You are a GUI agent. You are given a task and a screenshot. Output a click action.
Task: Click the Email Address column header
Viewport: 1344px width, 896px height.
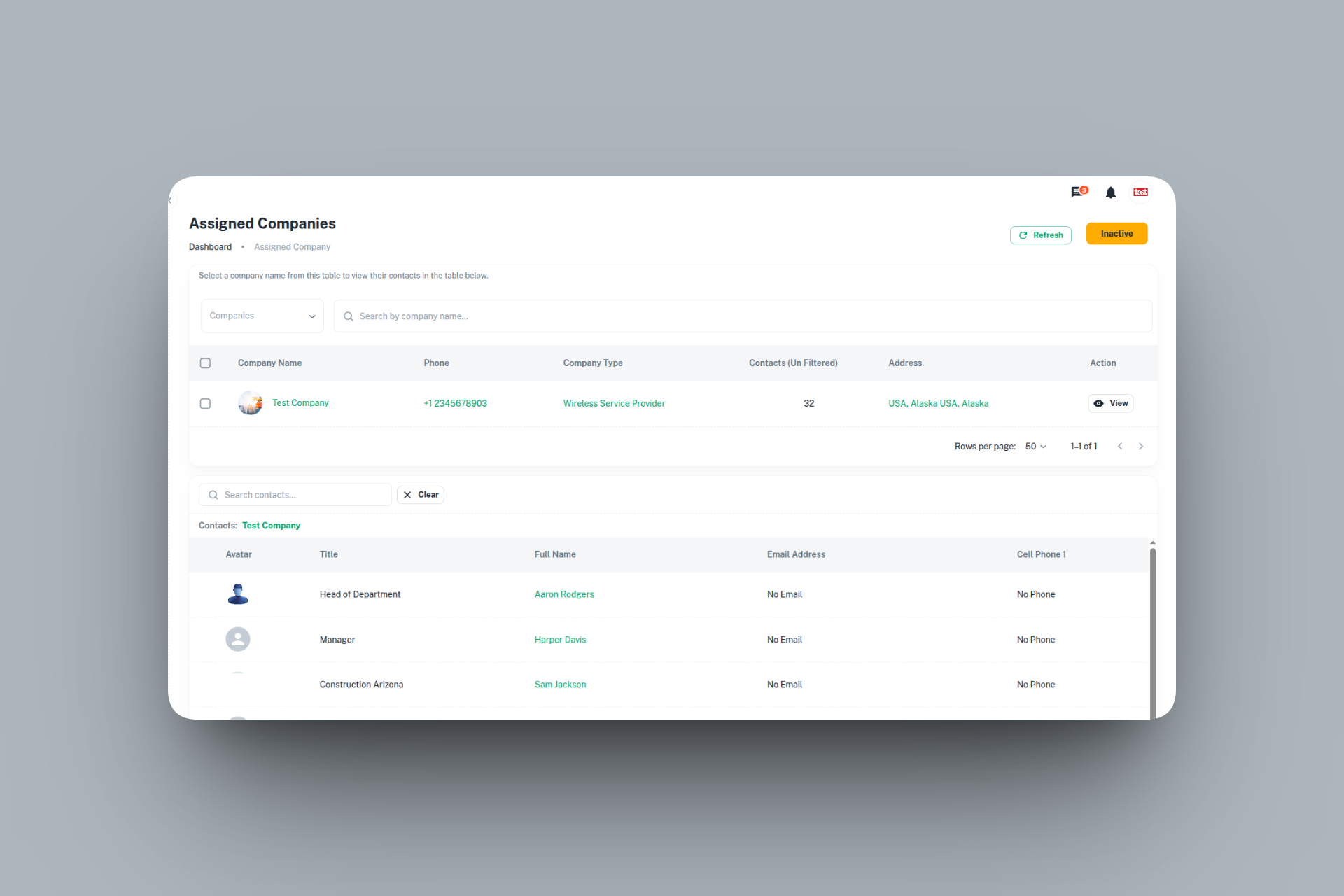pos(796,554)
